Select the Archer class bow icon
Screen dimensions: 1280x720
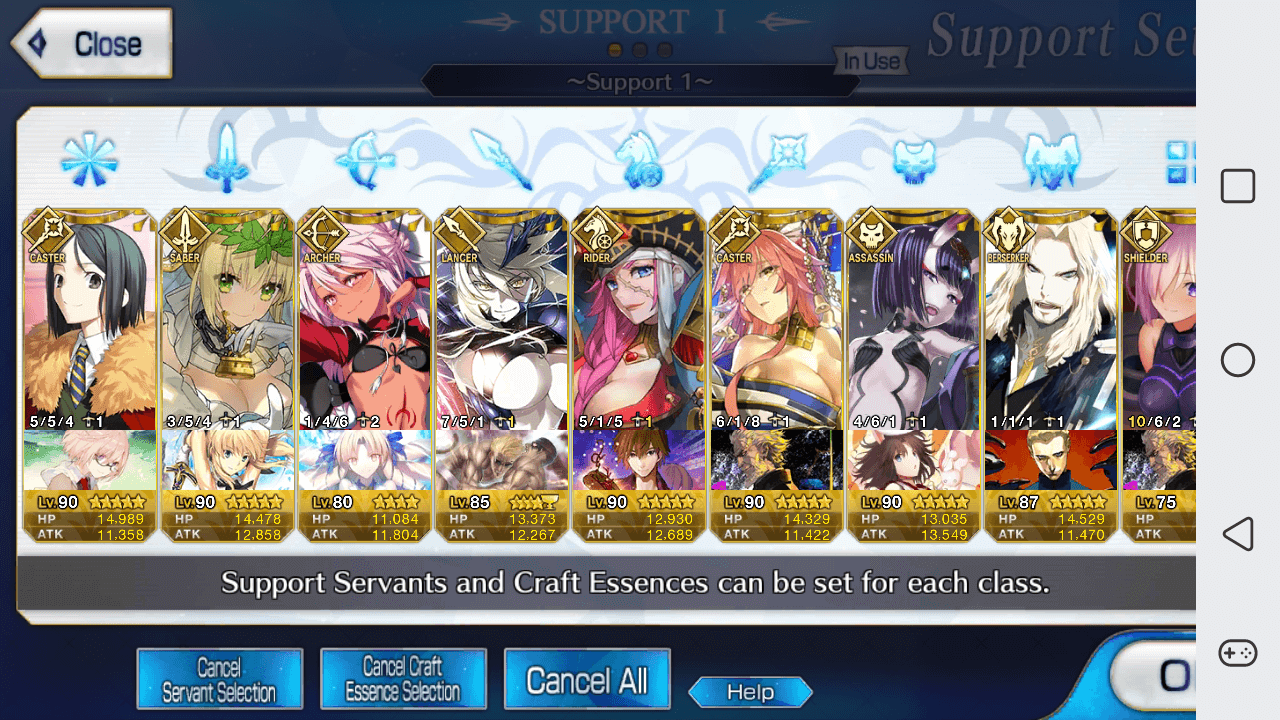tap(364, 160)
